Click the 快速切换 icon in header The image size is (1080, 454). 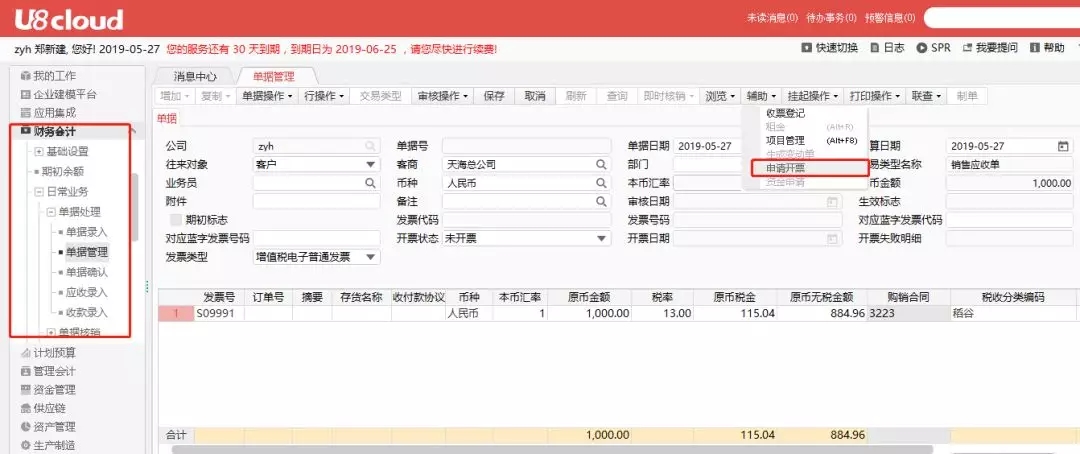[x=807, y=48]
